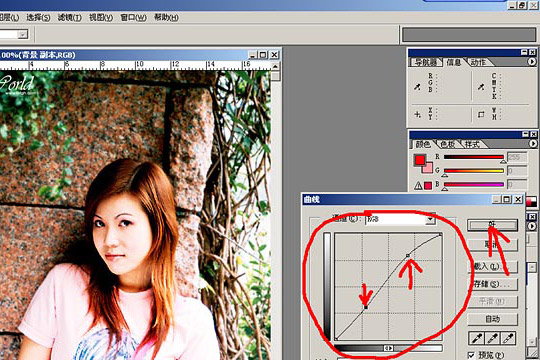Viewport: 540px width, 360px height.
Task: Maximize the 背景 副本 document window
Action: 263,55
